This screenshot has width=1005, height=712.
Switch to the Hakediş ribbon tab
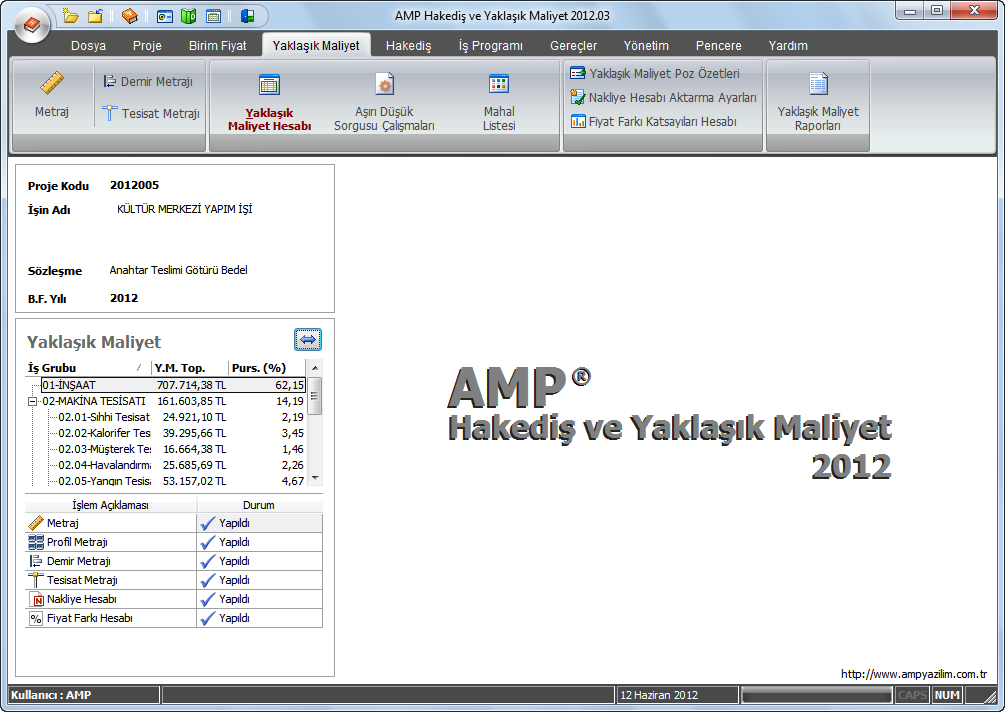[x=408, y=45]
